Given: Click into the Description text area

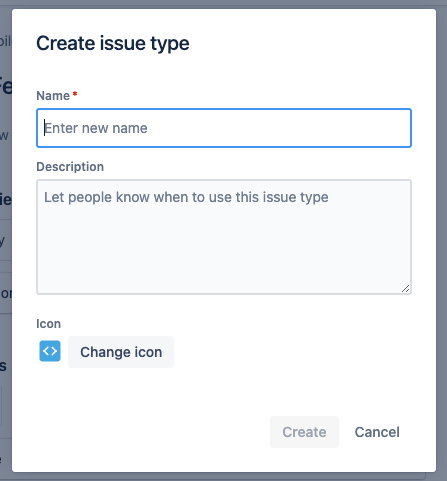Looking at the screenshot, I should click(224, 237).
